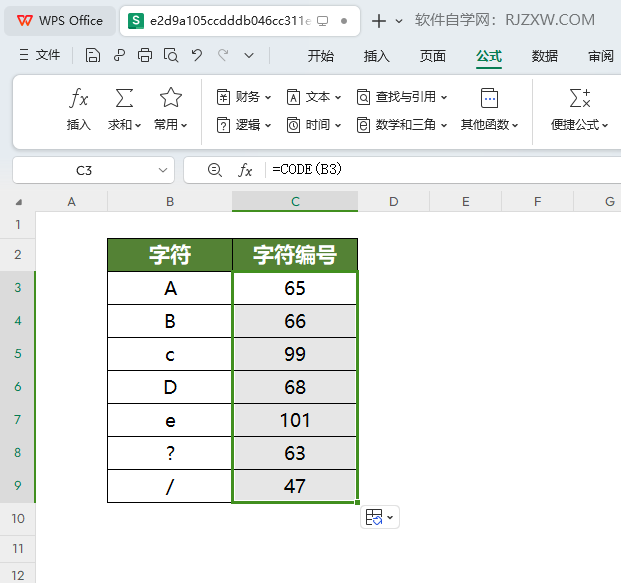Viewport: 621px width, 583px height.
Task: Select column A header
Action: (71, 202)
